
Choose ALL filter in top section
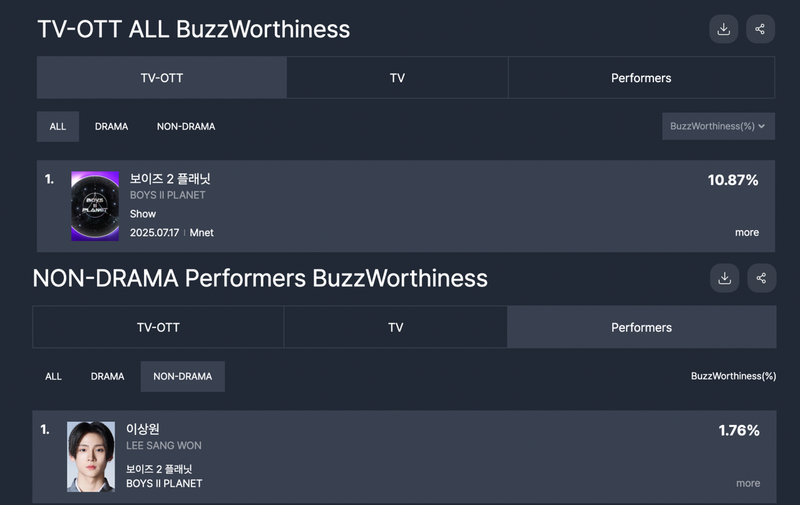(x=58, y=127)
